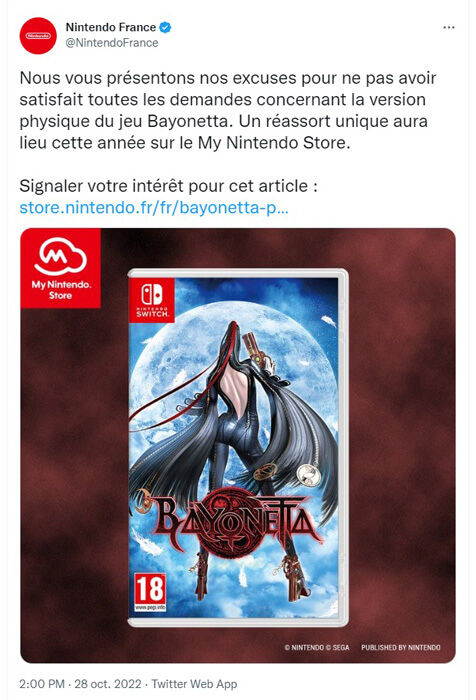Click the Nintendo Switch logo on box

click(x=152, y=300)
